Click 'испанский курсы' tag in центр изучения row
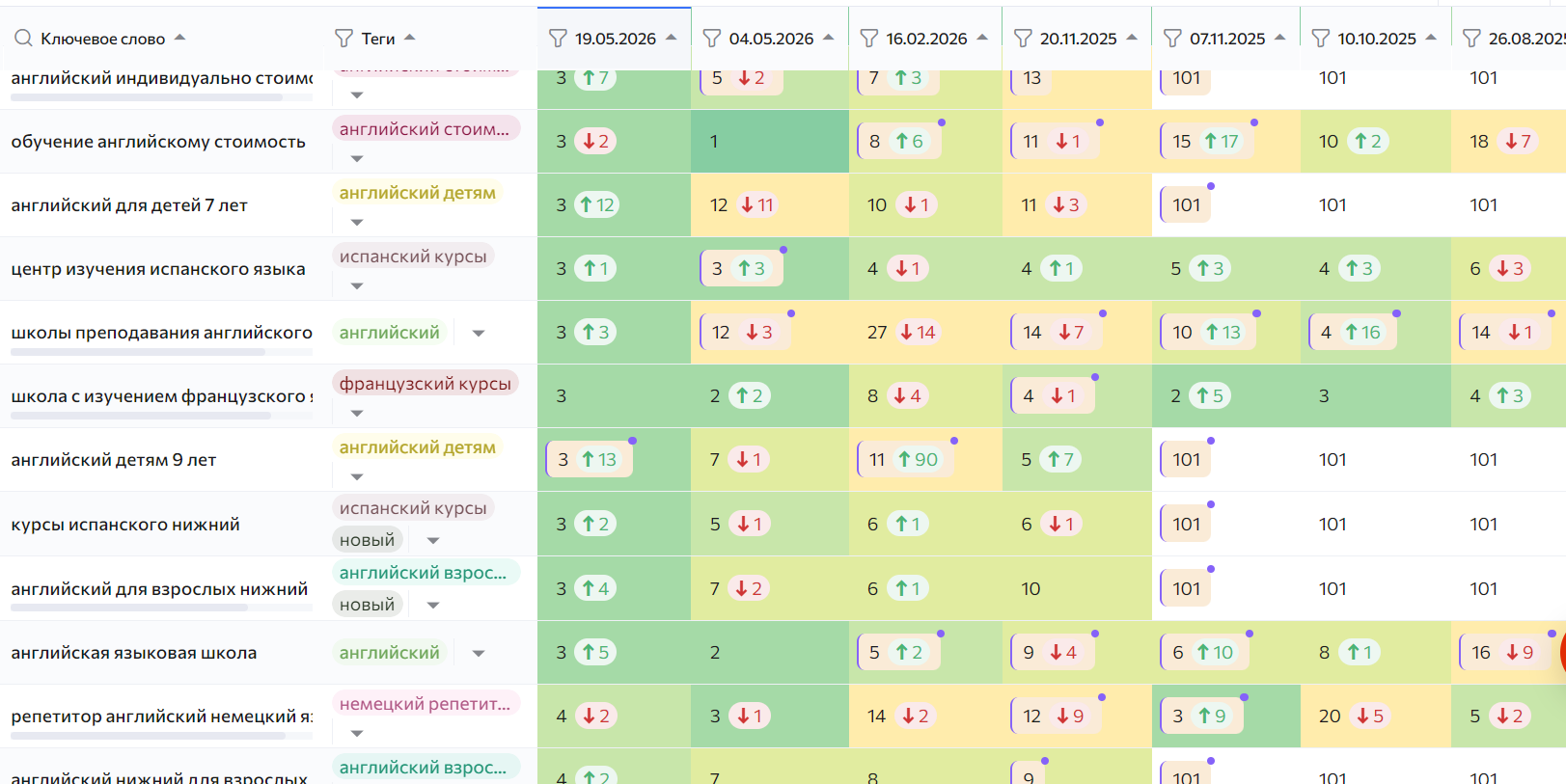 (413, 257)
